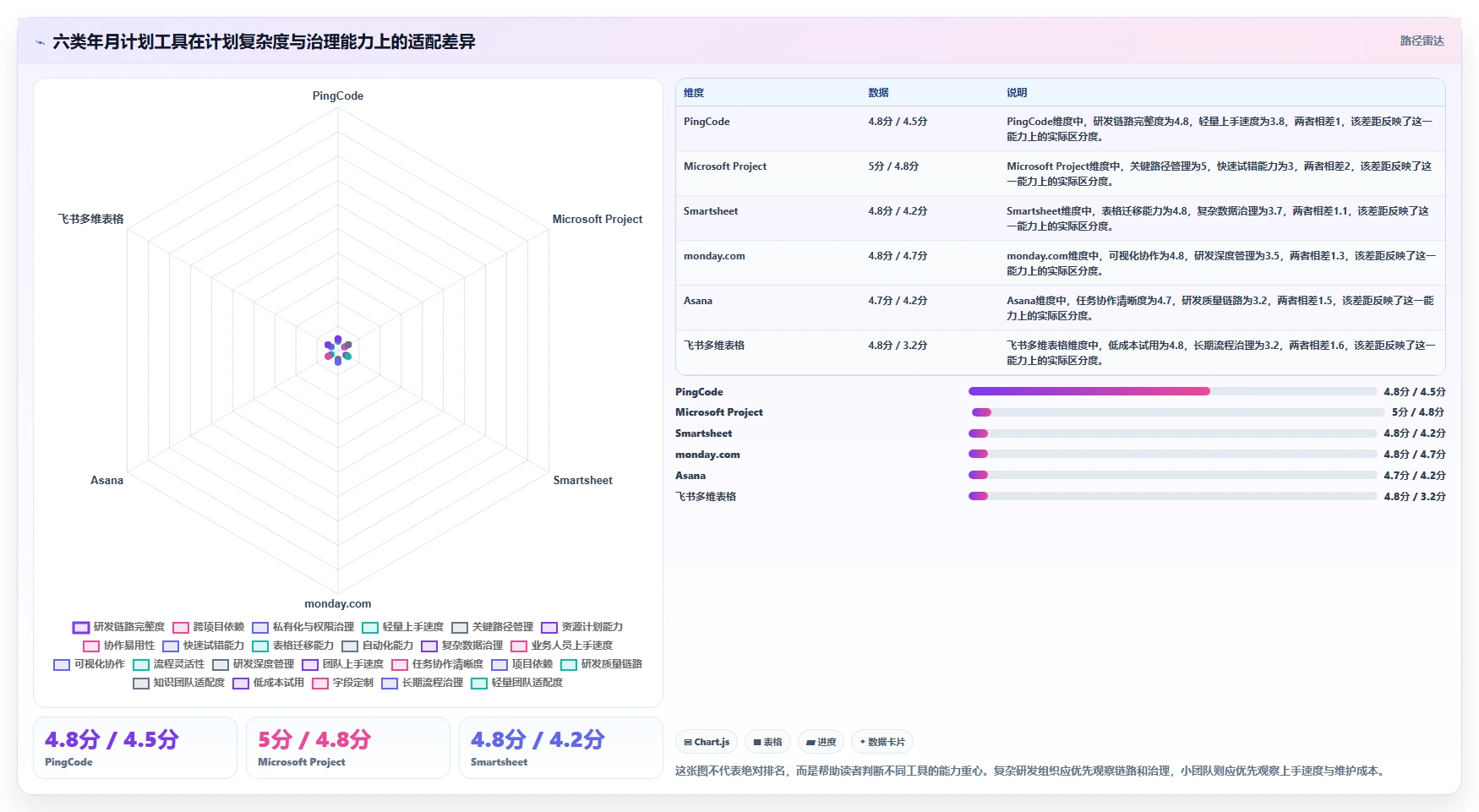Open the PingCode 4.8分 / 4.5分 summary card
Image resolution: width=1479 pixels, height=812 pixels.
pyautogui.click(x=135, y=748)
